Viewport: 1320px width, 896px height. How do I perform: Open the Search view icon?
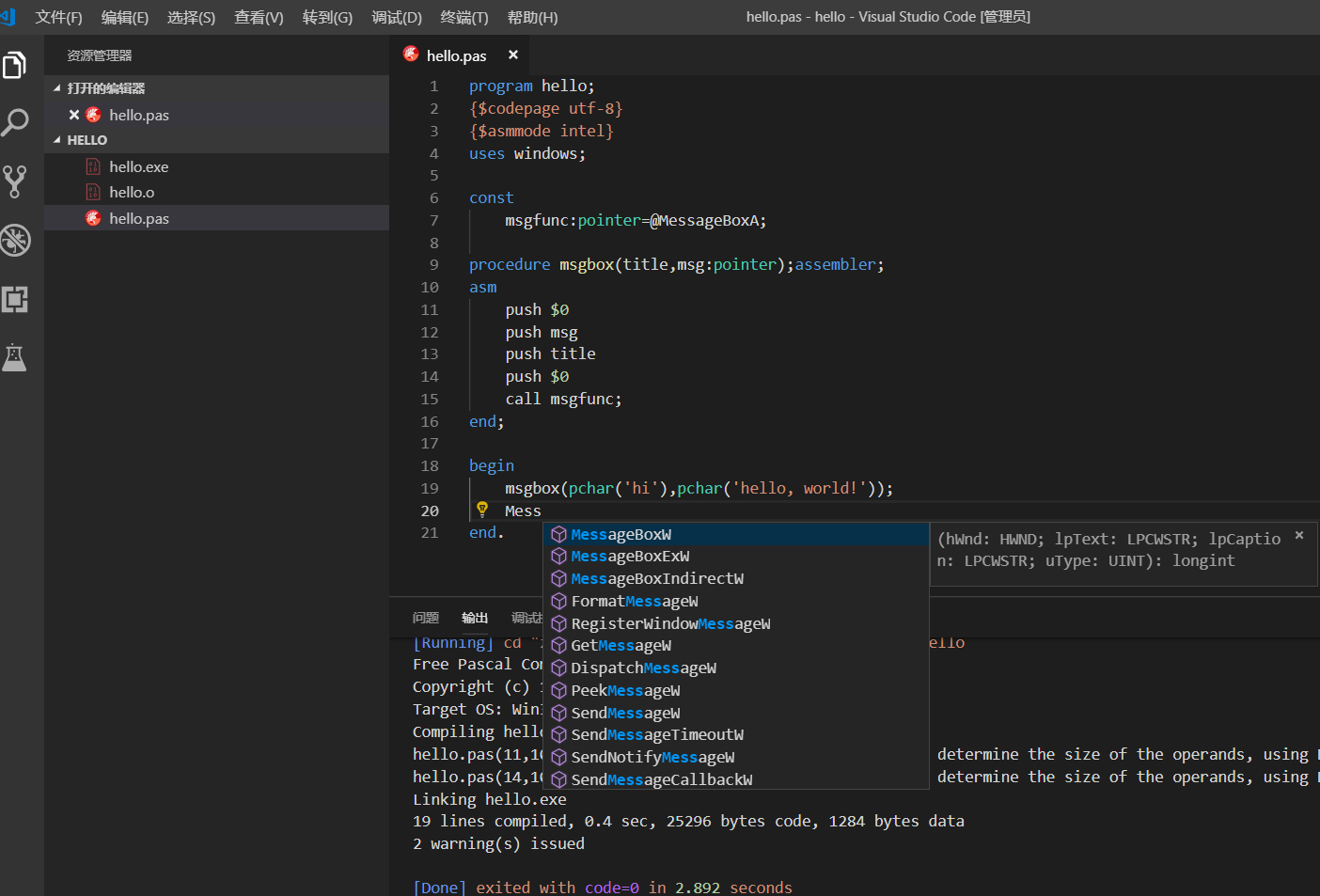coord(15,122)
